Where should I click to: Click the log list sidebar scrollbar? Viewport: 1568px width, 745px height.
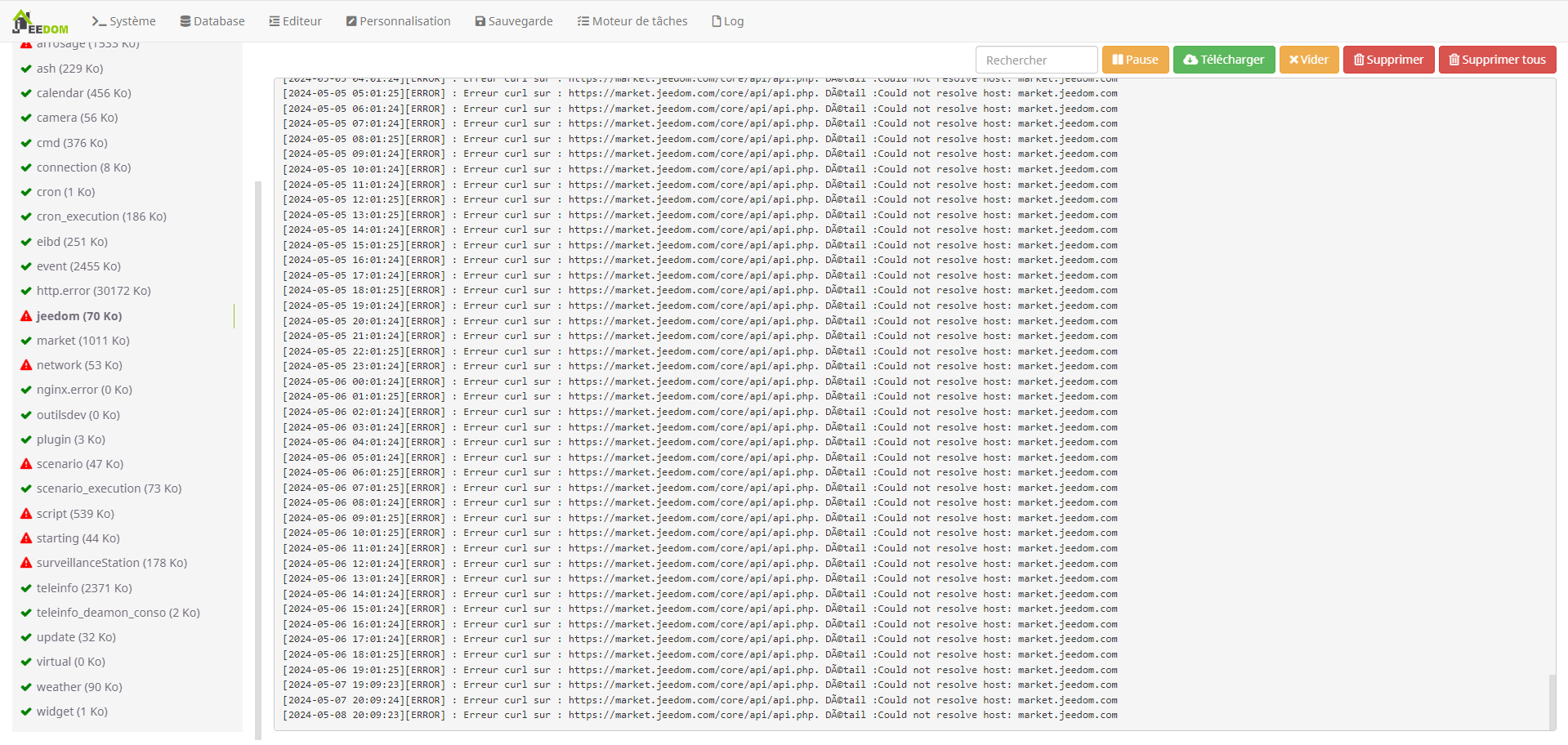[x=258, y=460]
